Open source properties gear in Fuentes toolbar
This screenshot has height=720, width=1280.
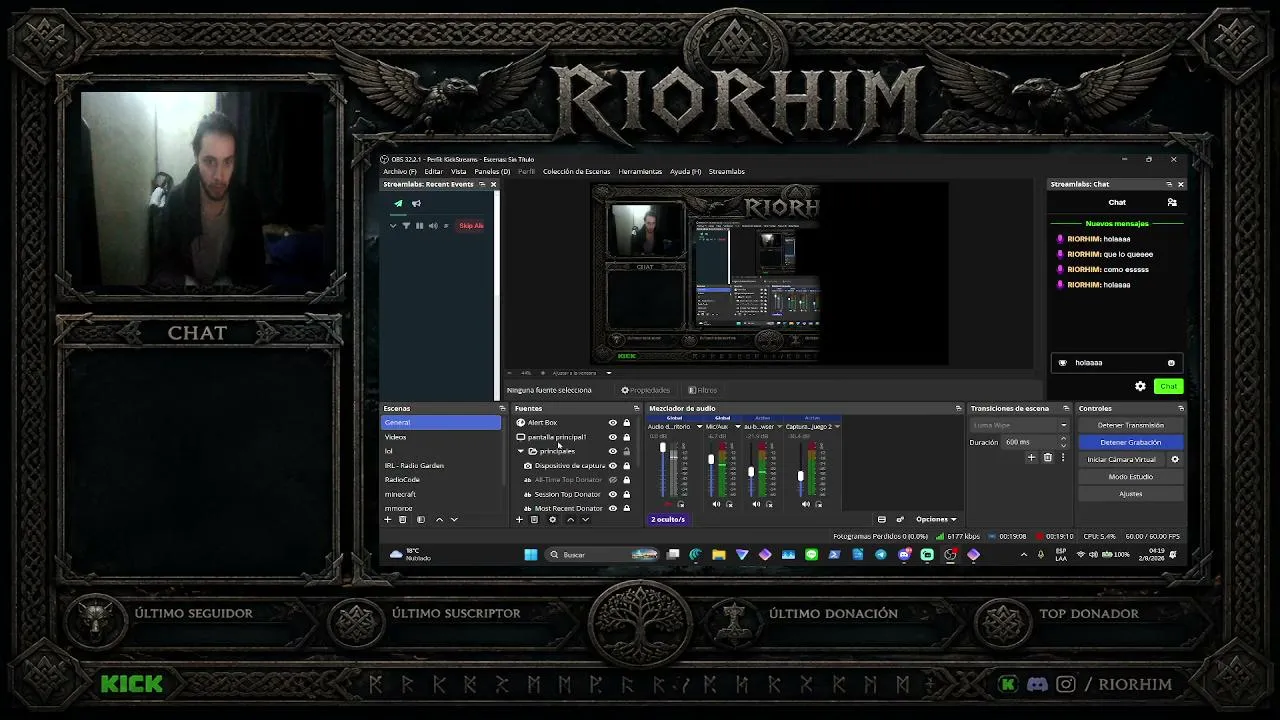(x=552, y=520)
